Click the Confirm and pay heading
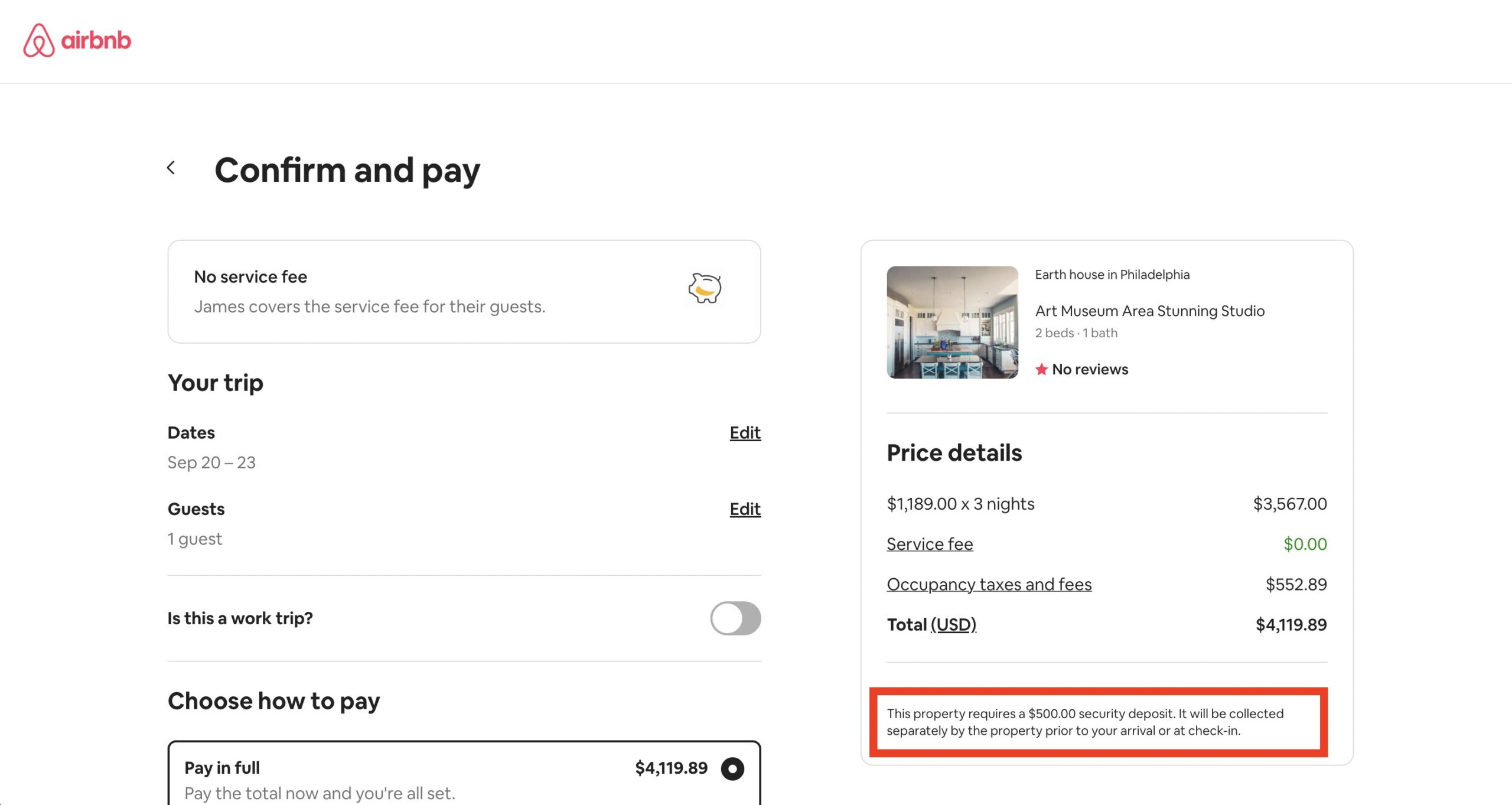 click(347, 170)
